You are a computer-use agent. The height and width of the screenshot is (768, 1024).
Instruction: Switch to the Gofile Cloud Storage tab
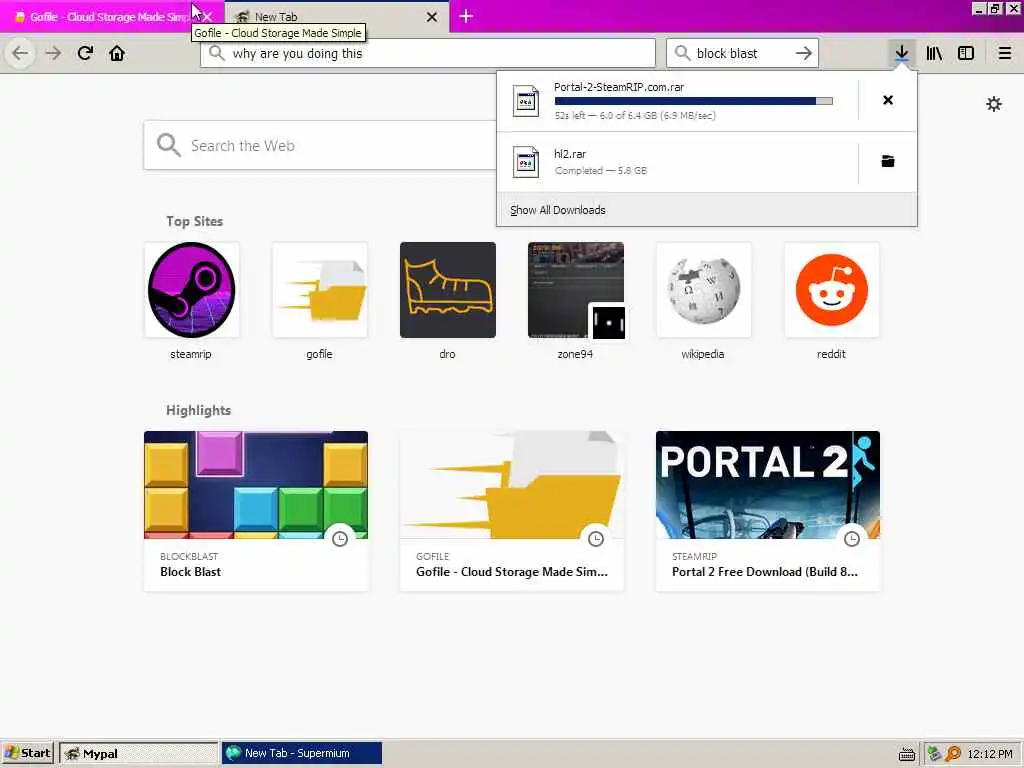point(104,17)
